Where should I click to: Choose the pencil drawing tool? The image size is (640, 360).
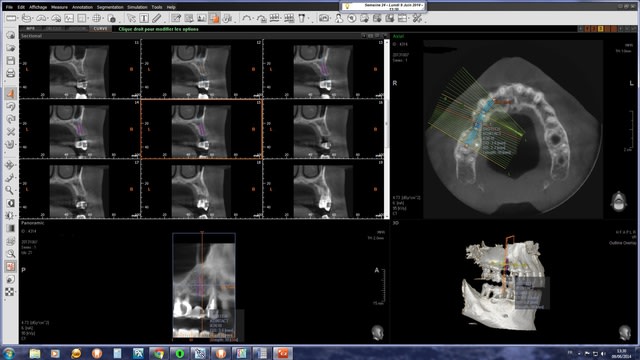157,18
